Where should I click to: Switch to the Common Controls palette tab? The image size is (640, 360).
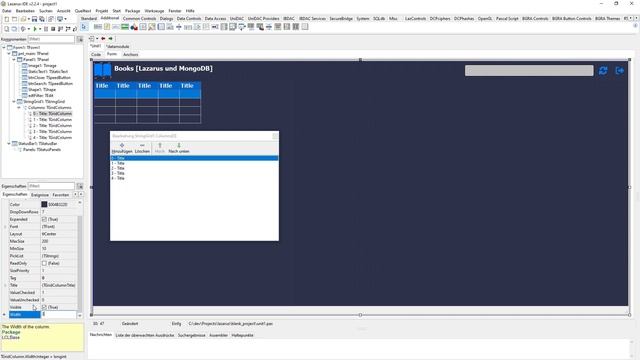click(139, 19)
